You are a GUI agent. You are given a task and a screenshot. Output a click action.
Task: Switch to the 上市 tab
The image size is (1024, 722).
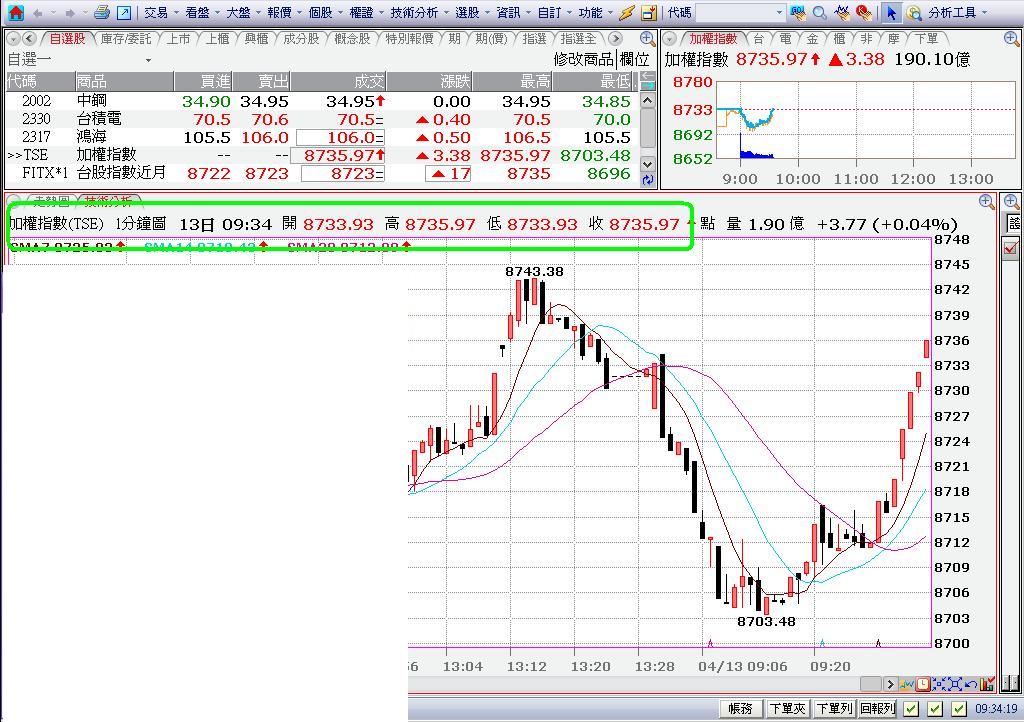pos(178,39)
